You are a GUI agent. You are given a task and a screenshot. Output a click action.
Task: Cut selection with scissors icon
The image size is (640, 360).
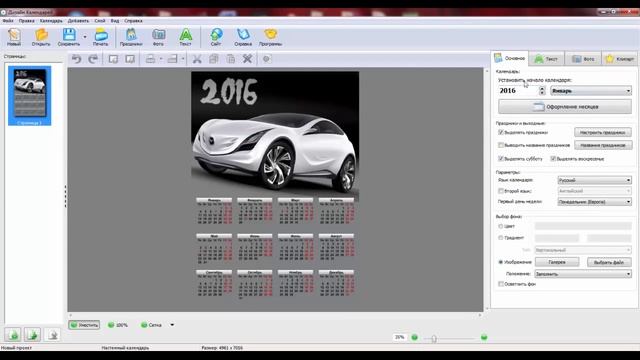click(x=197, y=59)
